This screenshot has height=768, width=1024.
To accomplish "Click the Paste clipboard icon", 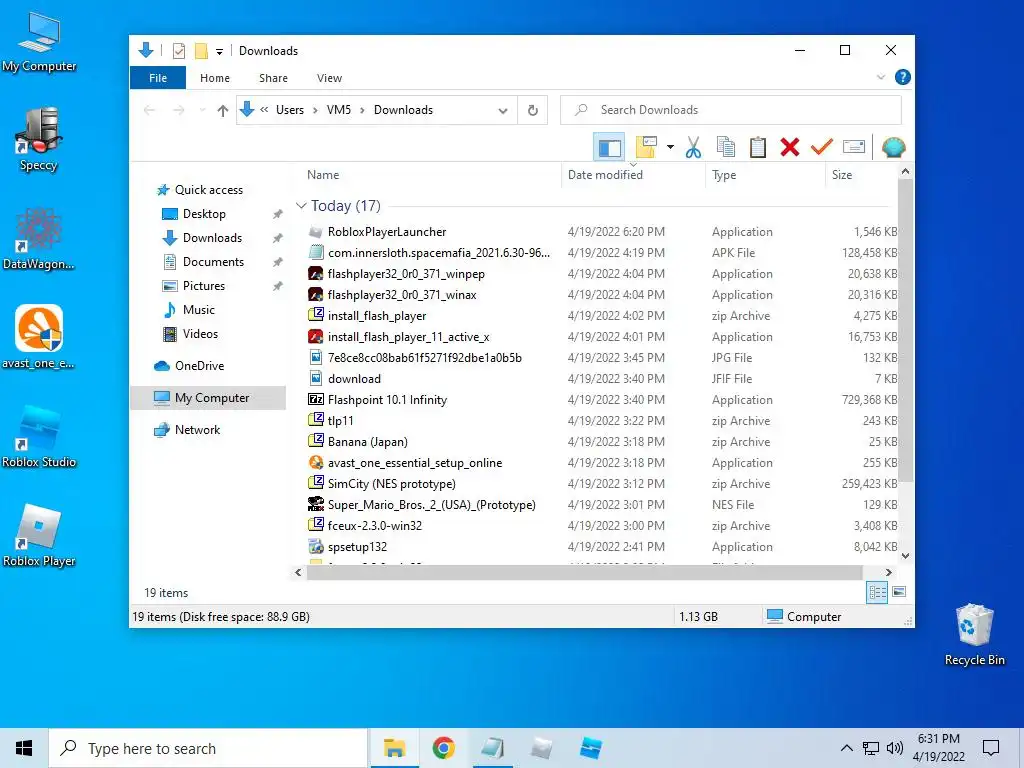I will [x=758, y=148].
